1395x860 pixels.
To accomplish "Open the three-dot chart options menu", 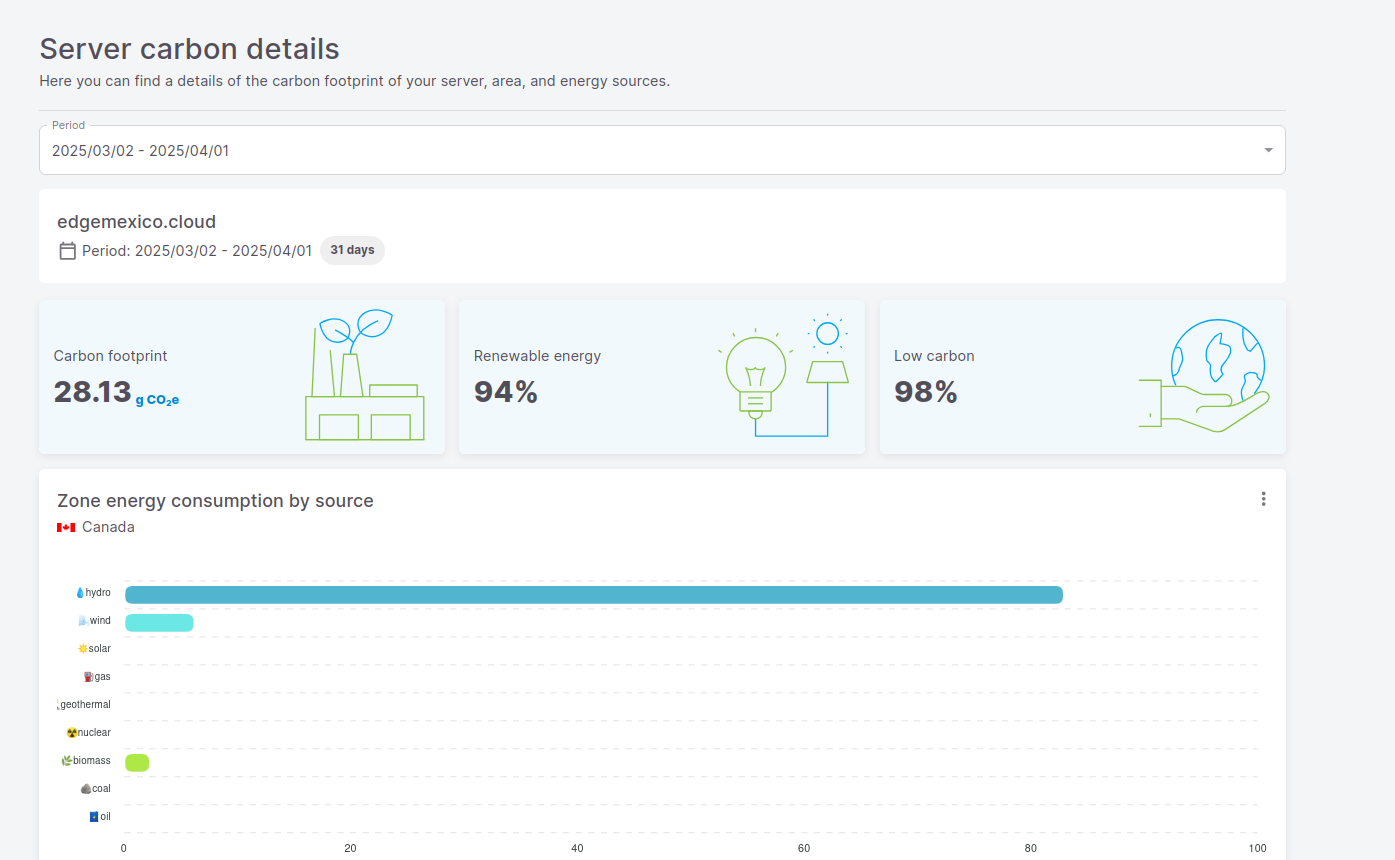I will coord(1263,499).
